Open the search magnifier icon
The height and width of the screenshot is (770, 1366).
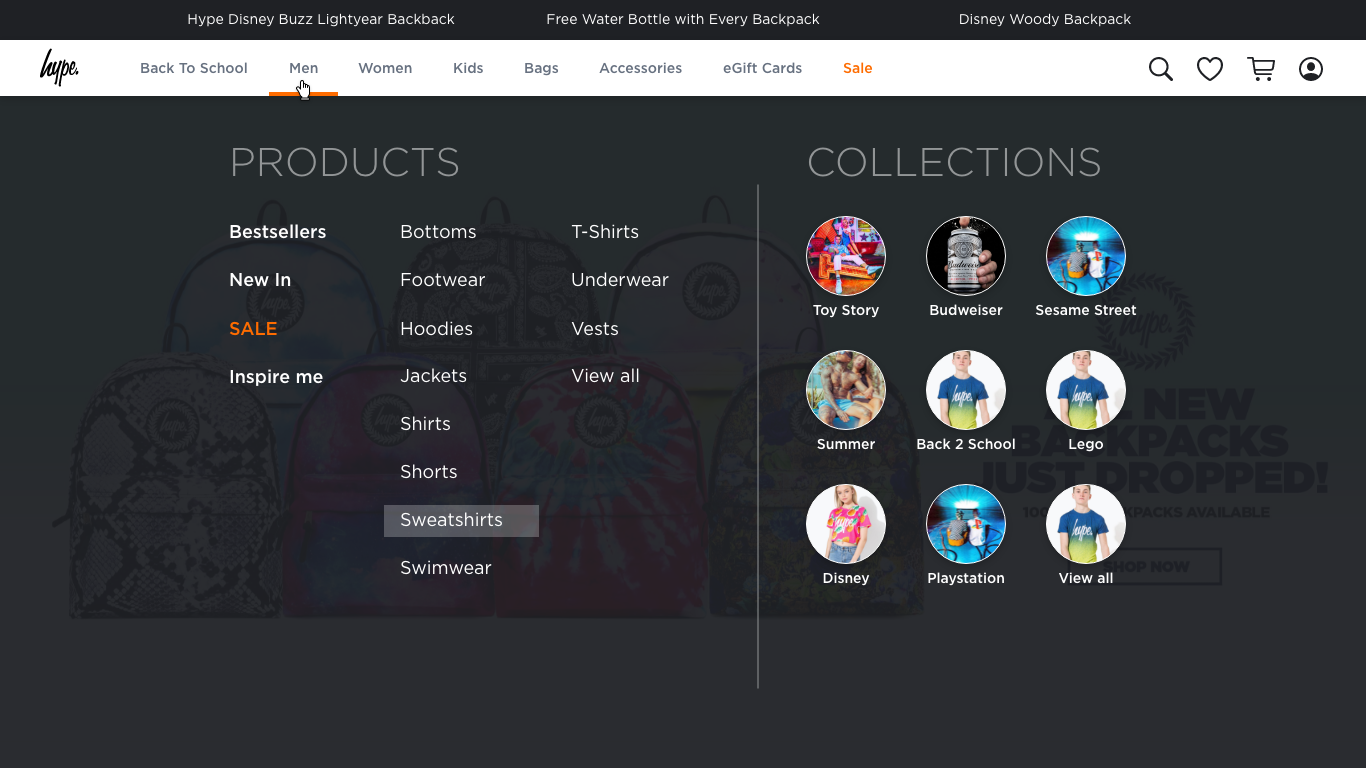[x=1160, y=69]
